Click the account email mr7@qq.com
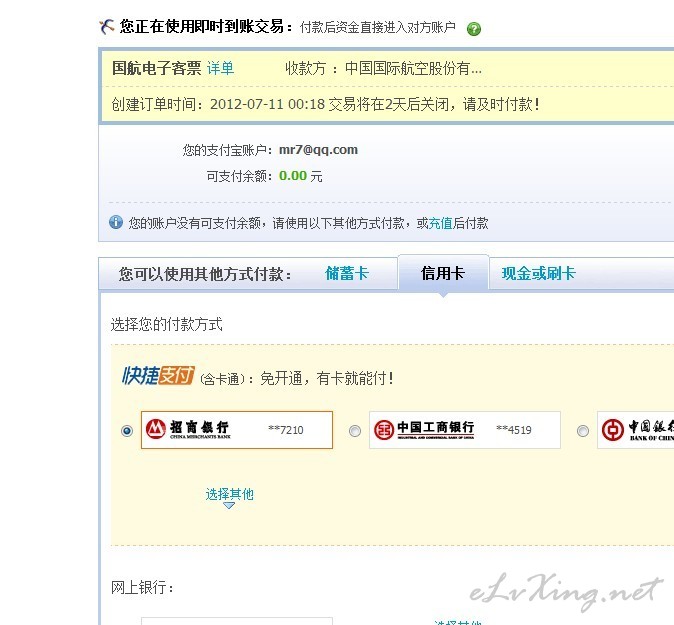 (x=318, y=150)
